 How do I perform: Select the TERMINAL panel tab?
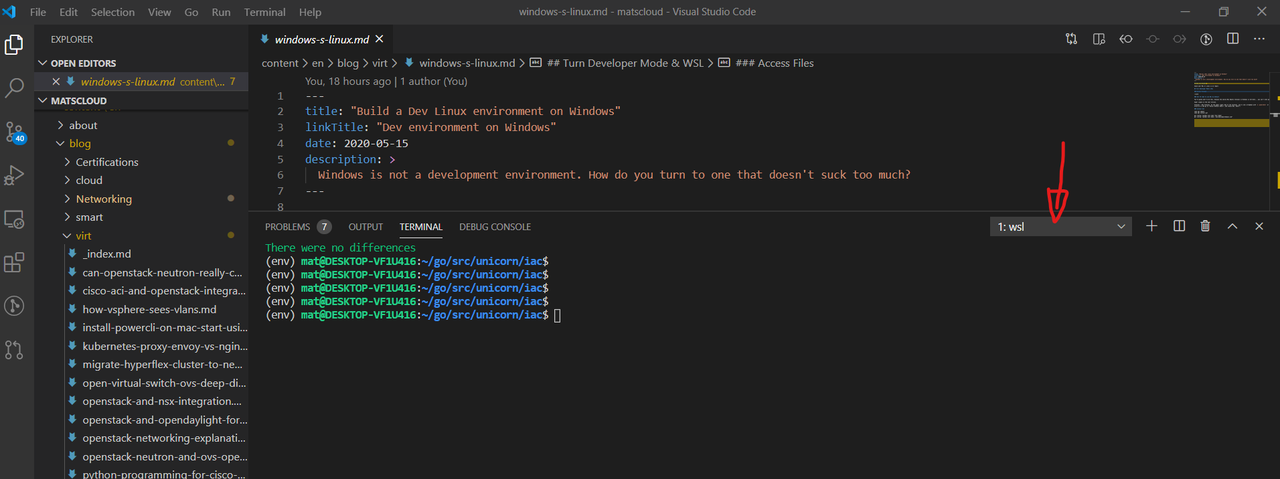[x=421, y=227]
